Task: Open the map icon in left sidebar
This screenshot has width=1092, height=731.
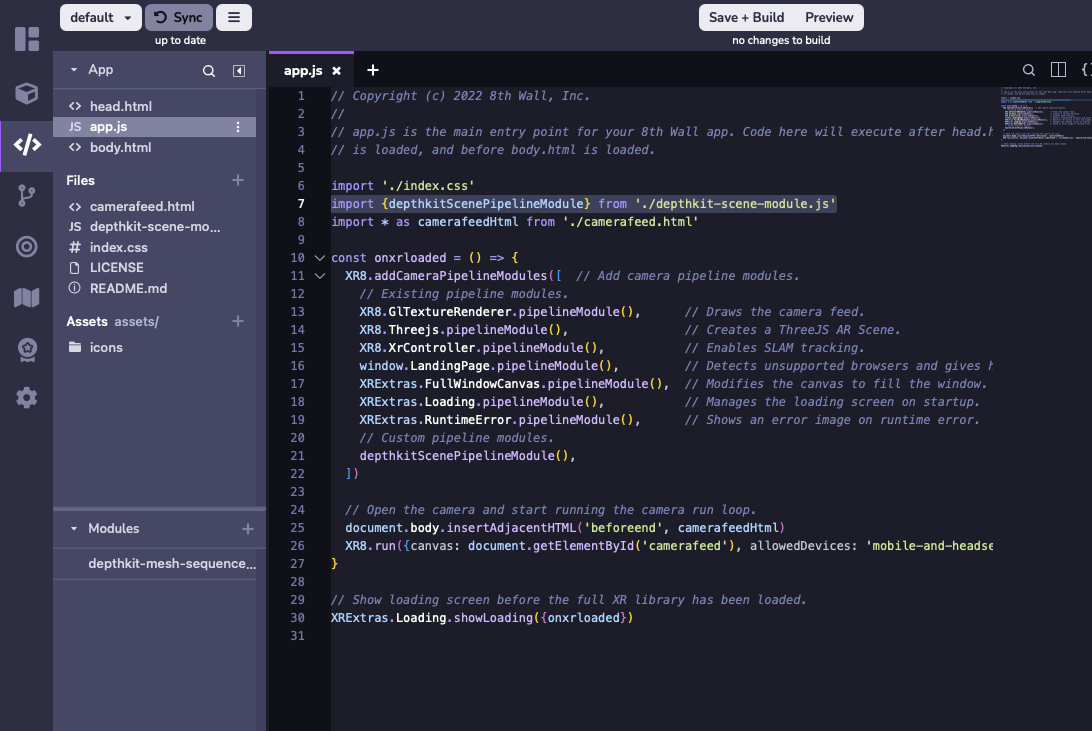Action: 27,298
